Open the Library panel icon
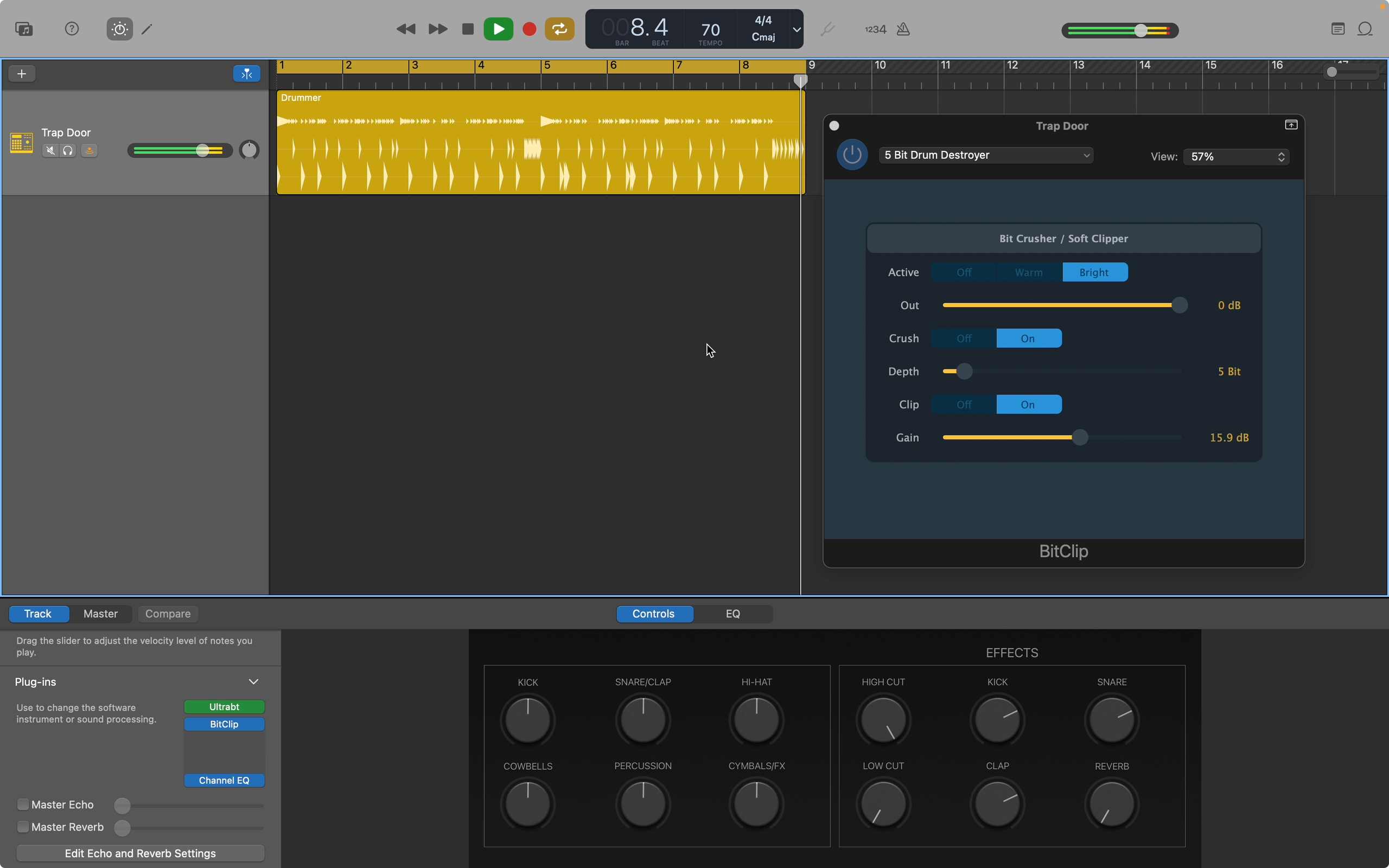The width and height of the screenshot is (1389, 868). (x=23, y=29)
